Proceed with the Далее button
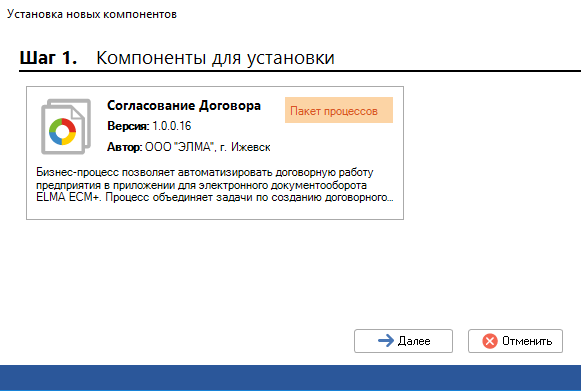581x391 pixels. click(403, 341)
